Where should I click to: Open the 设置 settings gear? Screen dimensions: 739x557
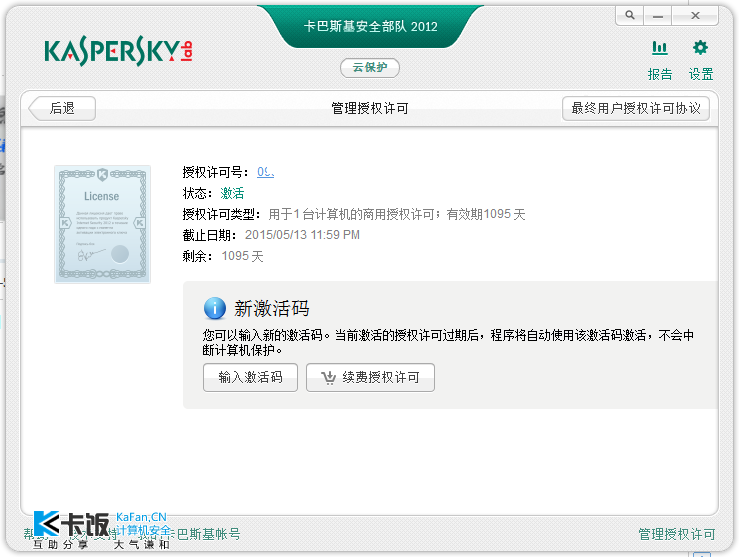point(700,60)
